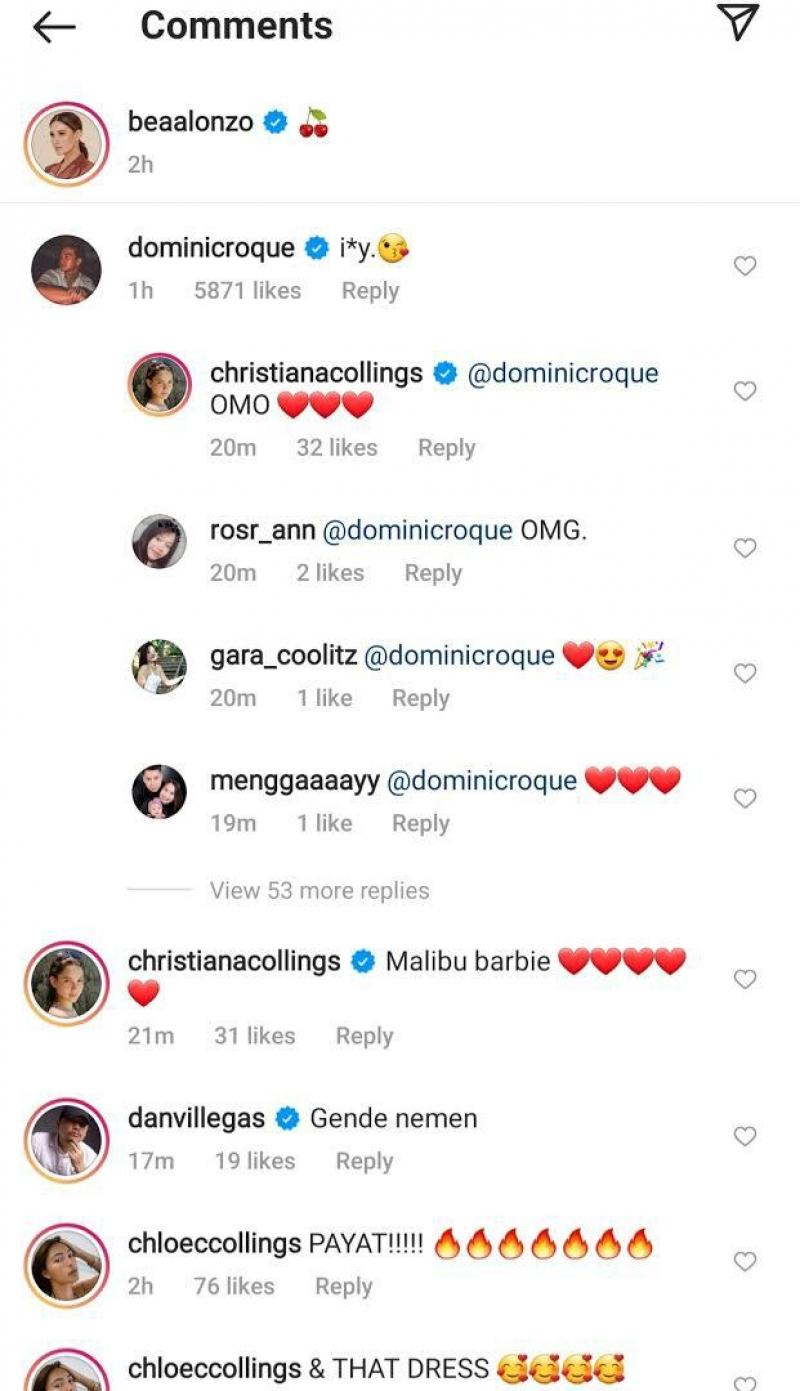Image resolution: width=800 pixels, height=1391 pixels.
Task: Open the @dominicroque mention in rosr_ann's reply
Action: click(x=417, y=530)
